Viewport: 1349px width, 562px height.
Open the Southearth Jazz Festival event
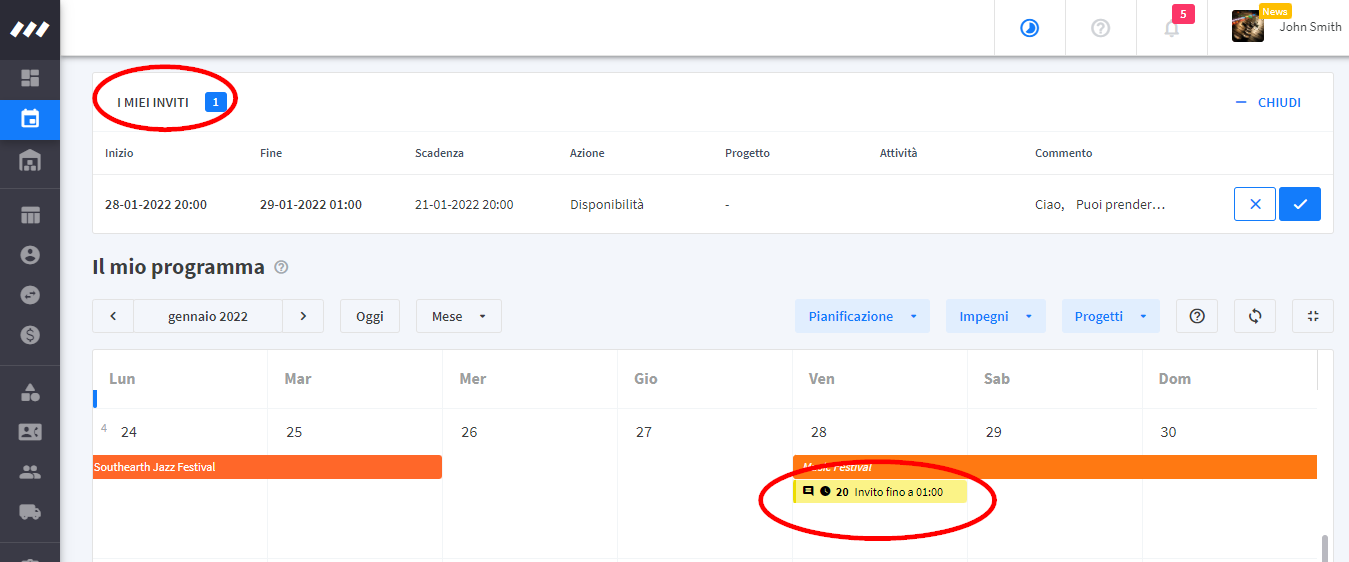pos(267,467)
